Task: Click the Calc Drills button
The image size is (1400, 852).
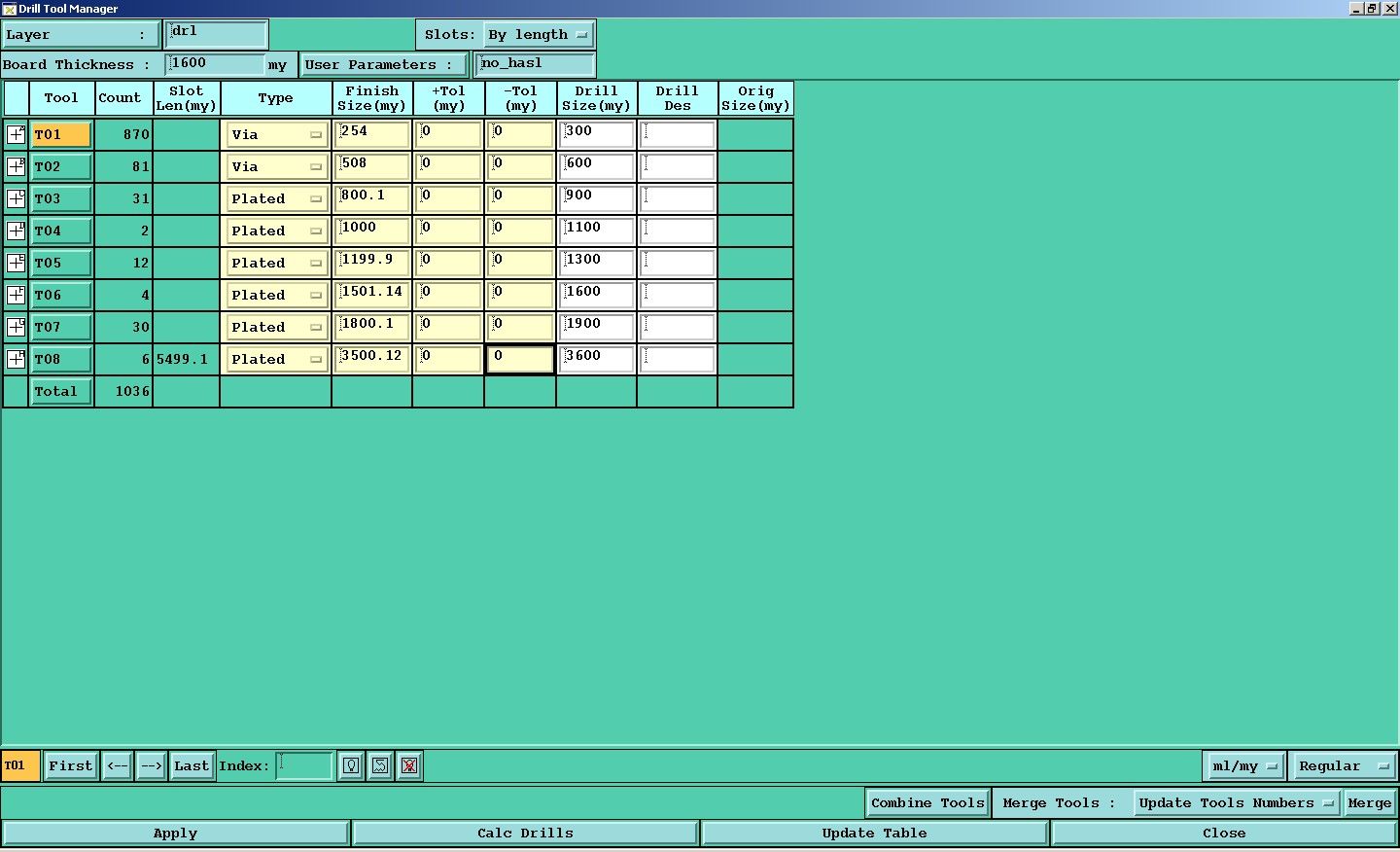Action: 525,833
